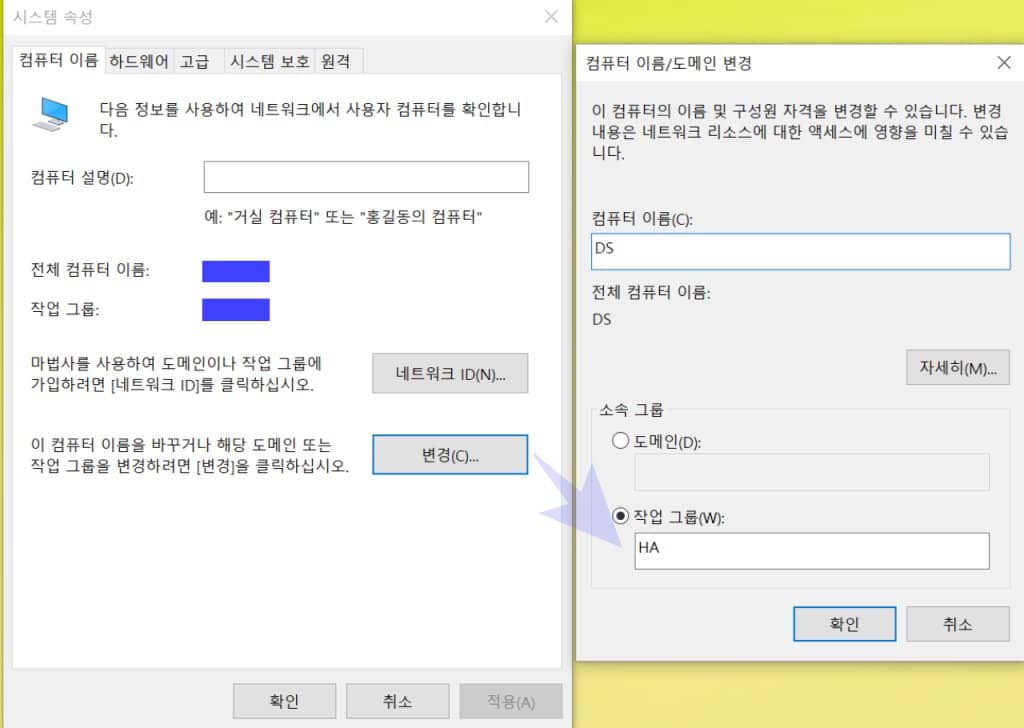Switch to the 시스템 보호 tab

point(269,61)
